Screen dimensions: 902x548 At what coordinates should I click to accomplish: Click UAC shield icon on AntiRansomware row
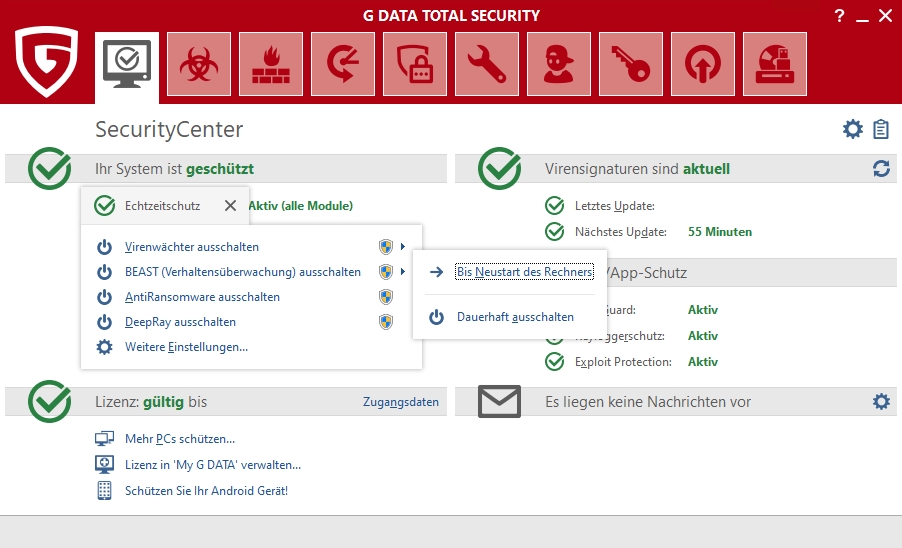pyautogui.click(x=386, y=297)
